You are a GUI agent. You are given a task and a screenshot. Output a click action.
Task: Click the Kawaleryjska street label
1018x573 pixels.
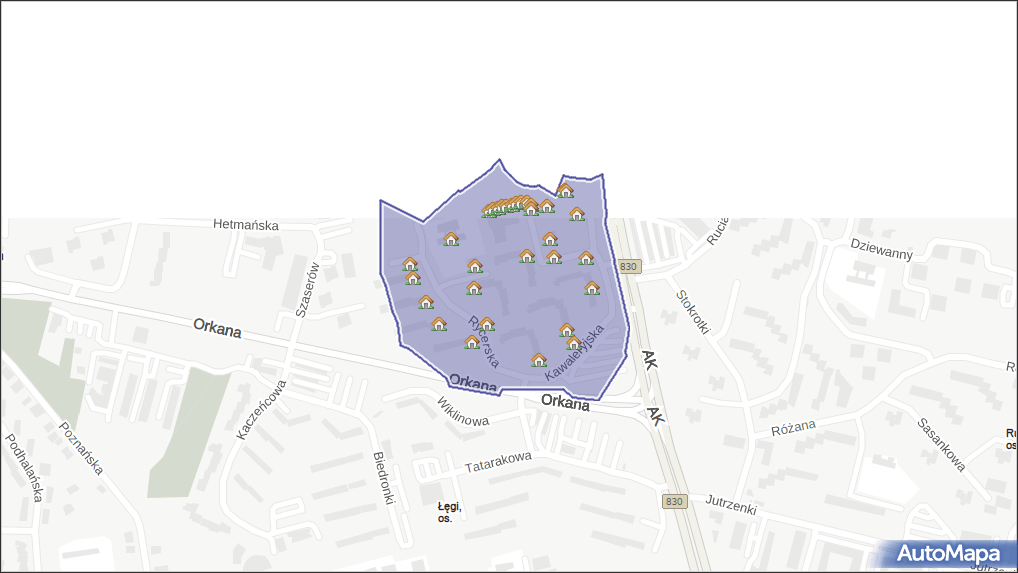pos(577,353)
